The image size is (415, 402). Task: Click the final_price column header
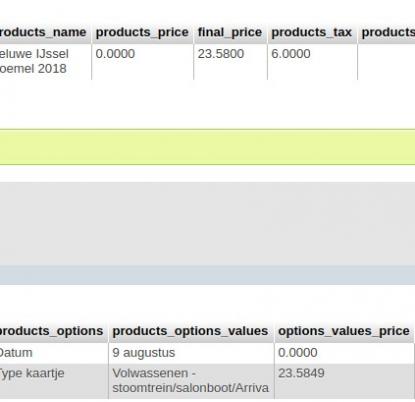[230, 33]
